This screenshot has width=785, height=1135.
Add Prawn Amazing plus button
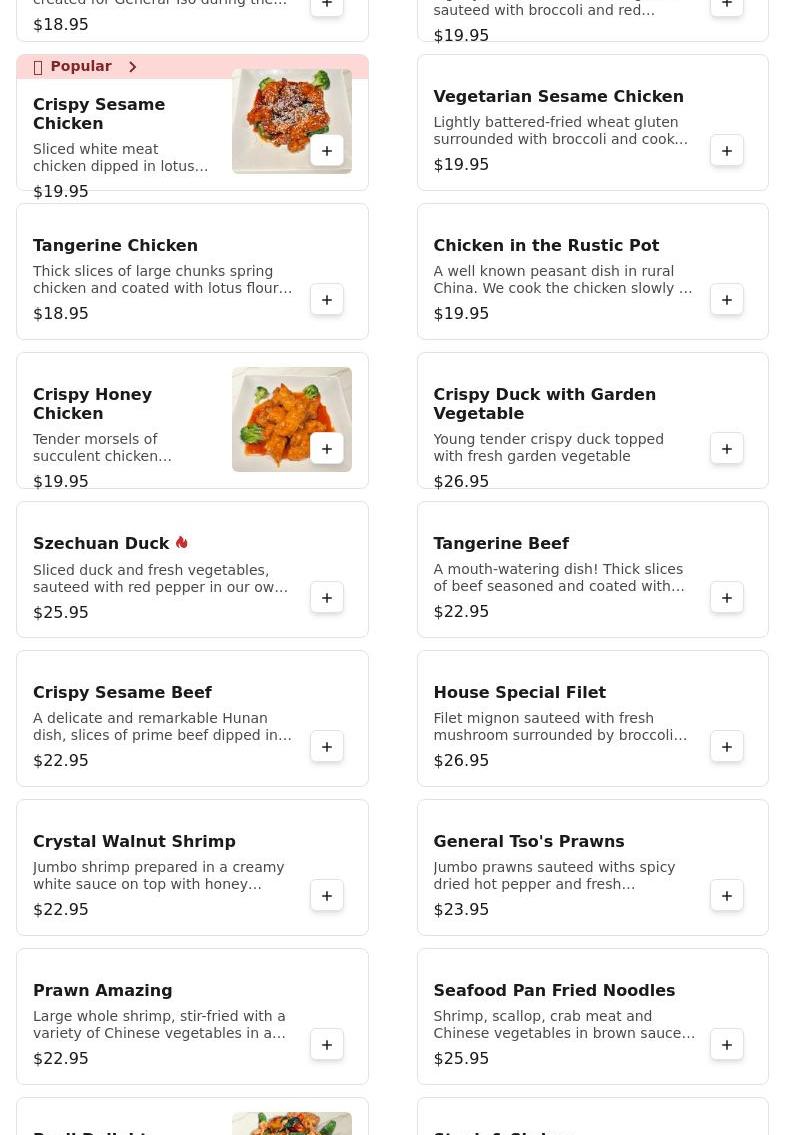tap(327, 1045)
